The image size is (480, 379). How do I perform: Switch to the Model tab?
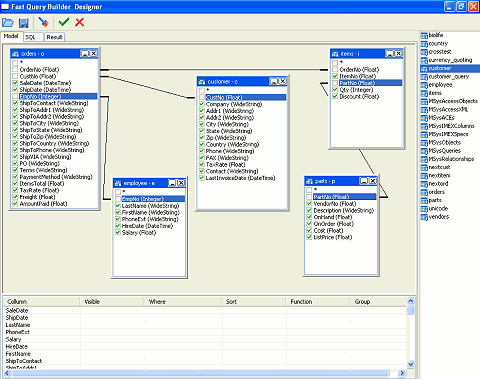coord(11,36)
